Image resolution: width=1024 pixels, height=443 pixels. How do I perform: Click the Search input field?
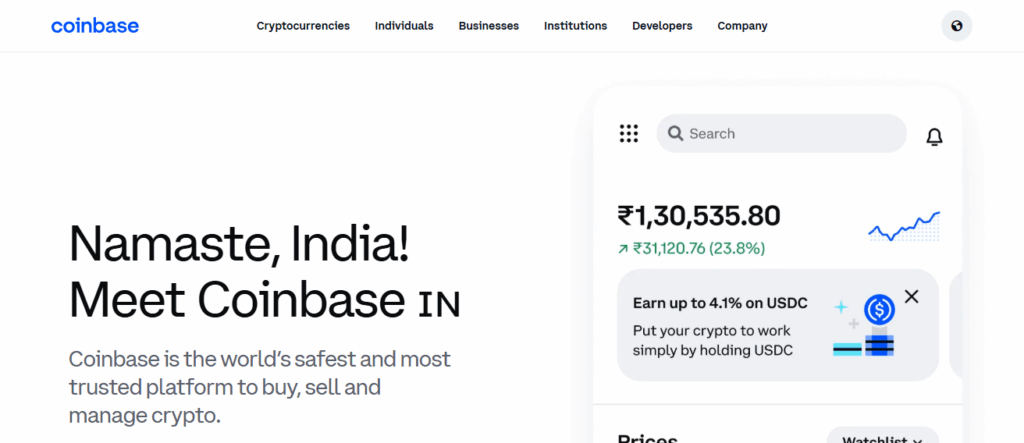[790, 134]
